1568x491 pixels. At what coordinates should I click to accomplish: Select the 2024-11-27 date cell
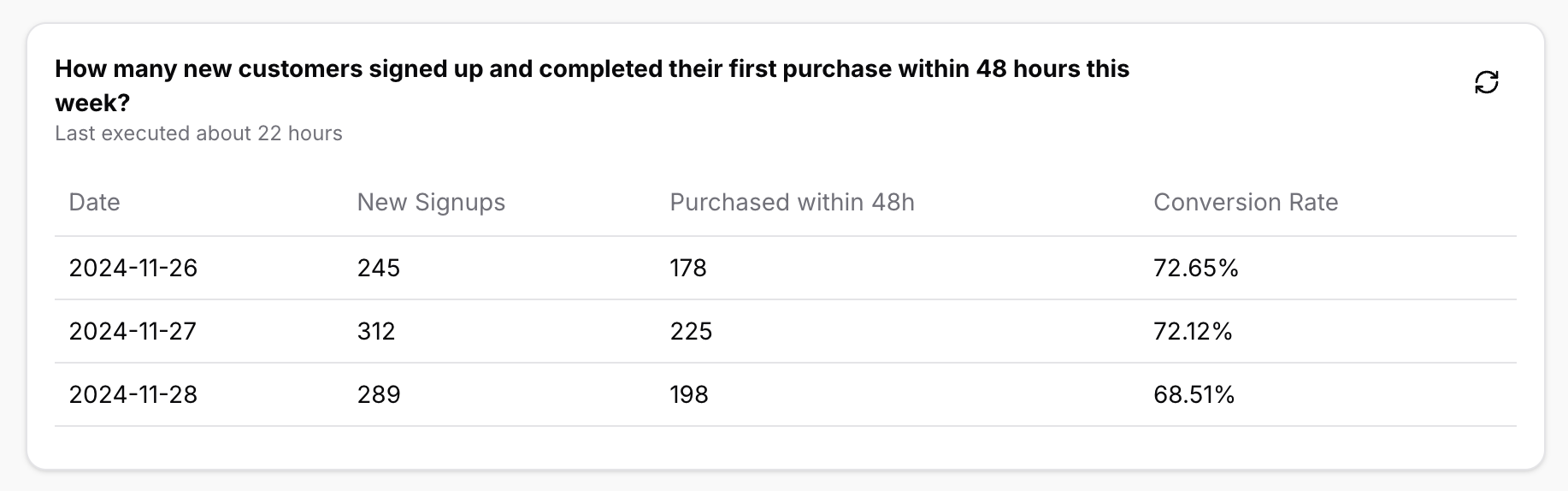click(133, 331)
